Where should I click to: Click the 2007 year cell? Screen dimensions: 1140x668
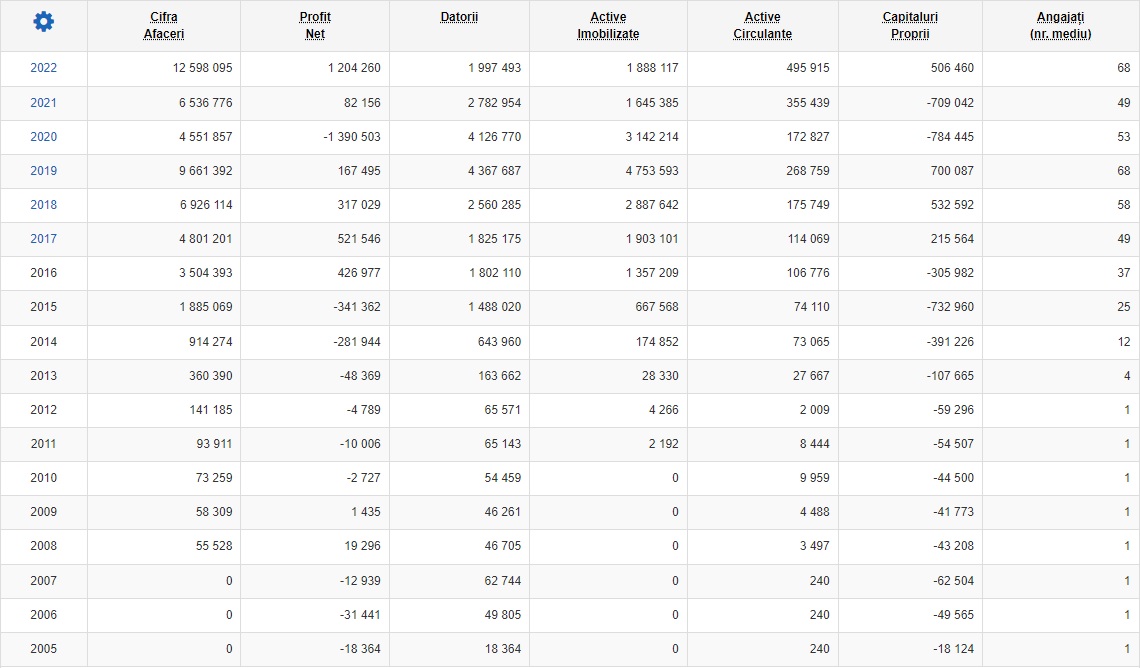pyautogui.click(x=44, y=581)
